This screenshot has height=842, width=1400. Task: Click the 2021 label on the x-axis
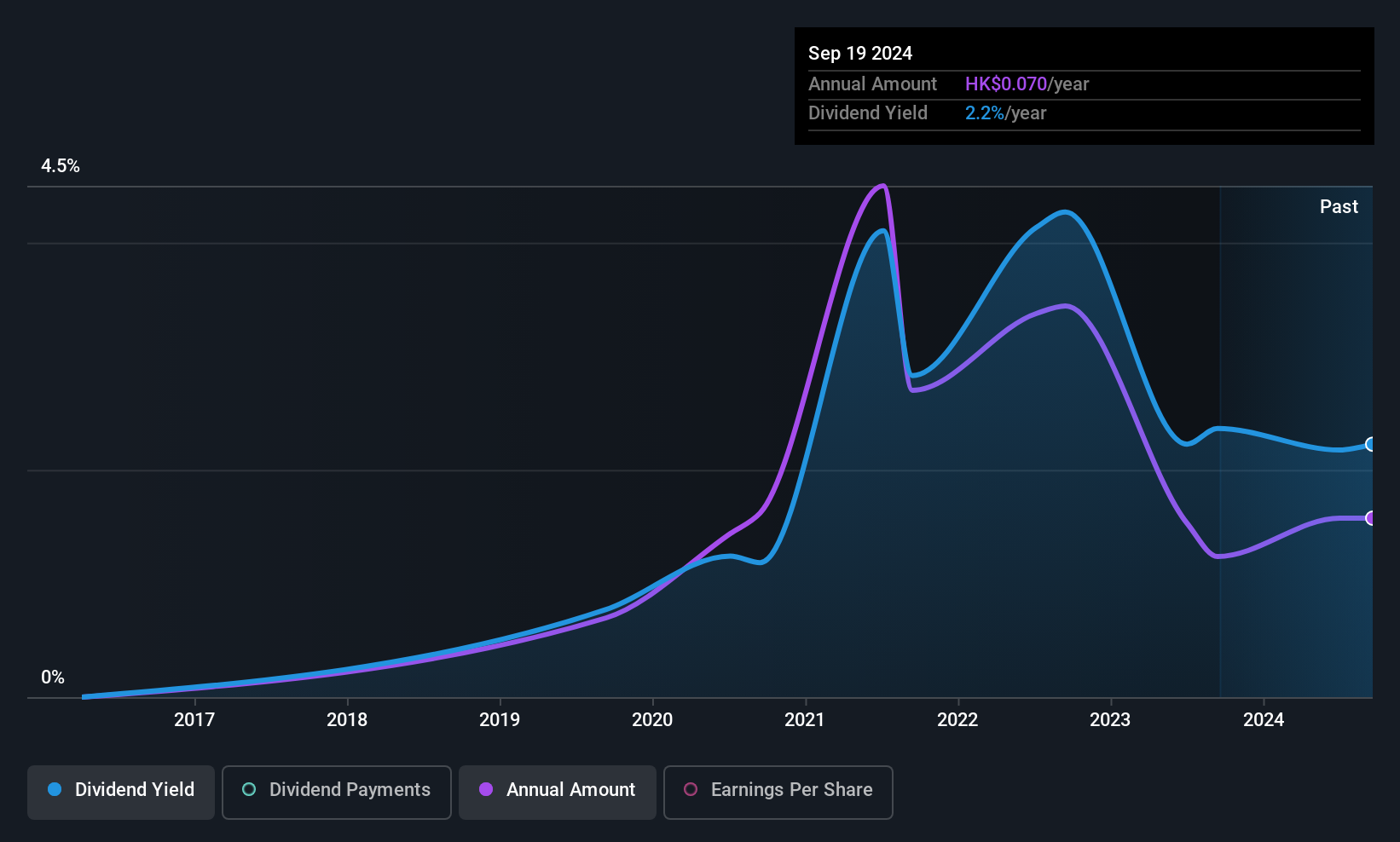point(805,719)
